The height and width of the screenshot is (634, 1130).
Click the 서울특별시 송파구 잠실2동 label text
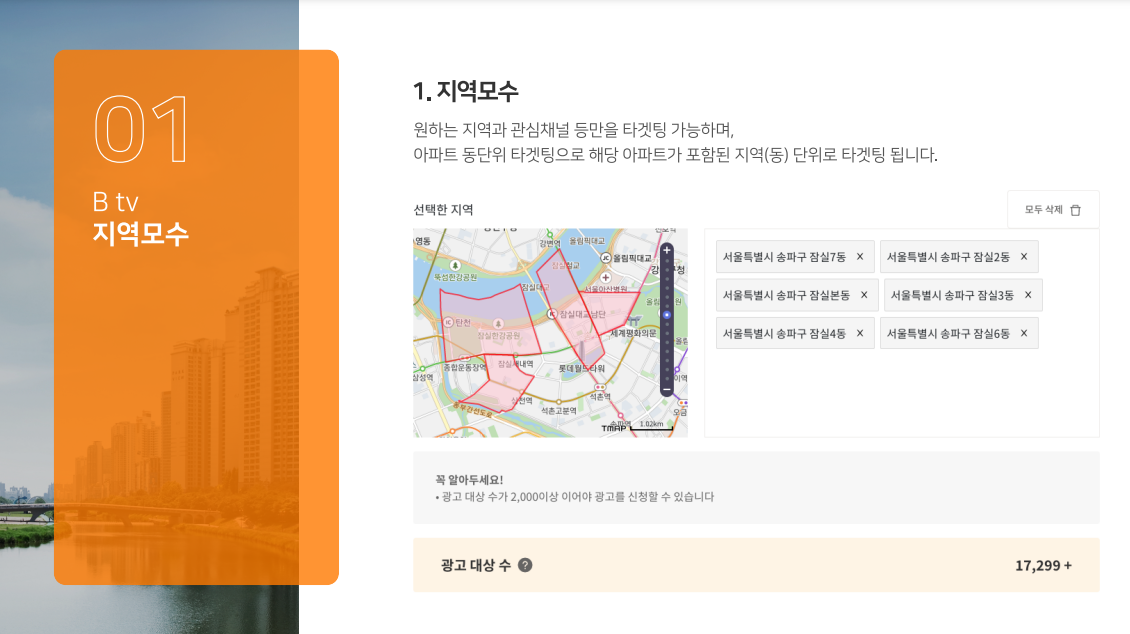(948, 256)
